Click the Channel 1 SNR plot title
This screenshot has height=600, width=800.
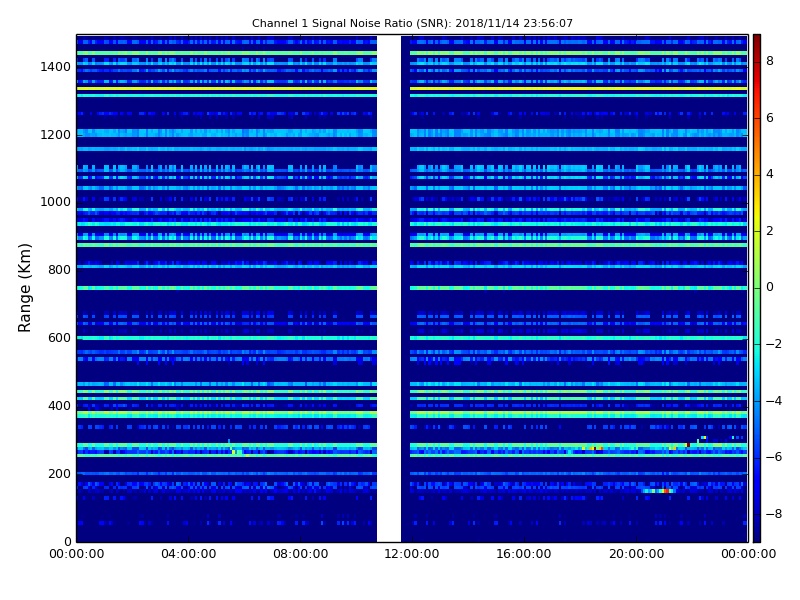[x=412, y=23]
